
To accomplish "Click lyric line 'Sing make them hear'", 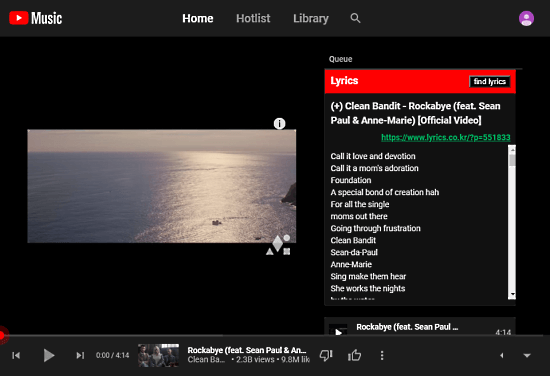I will tap(368, 276).
